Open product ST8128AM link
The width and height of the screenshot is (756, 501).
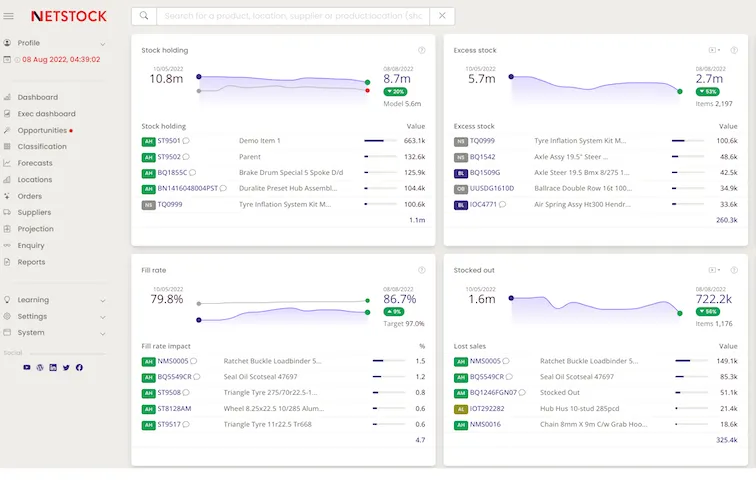pos(174,409)
